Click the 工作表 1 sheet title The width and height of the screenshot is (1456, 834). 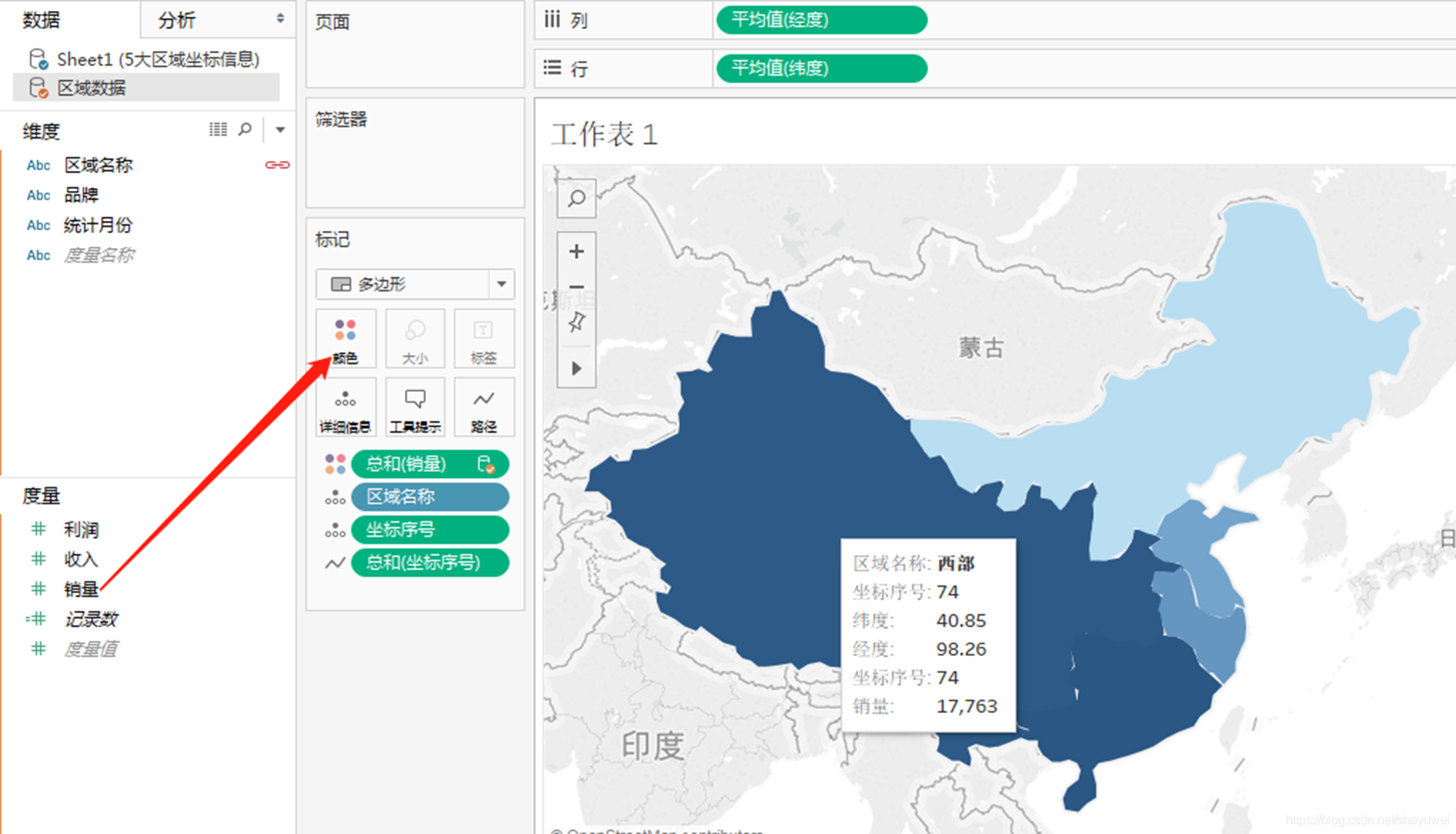coord(605,136)
